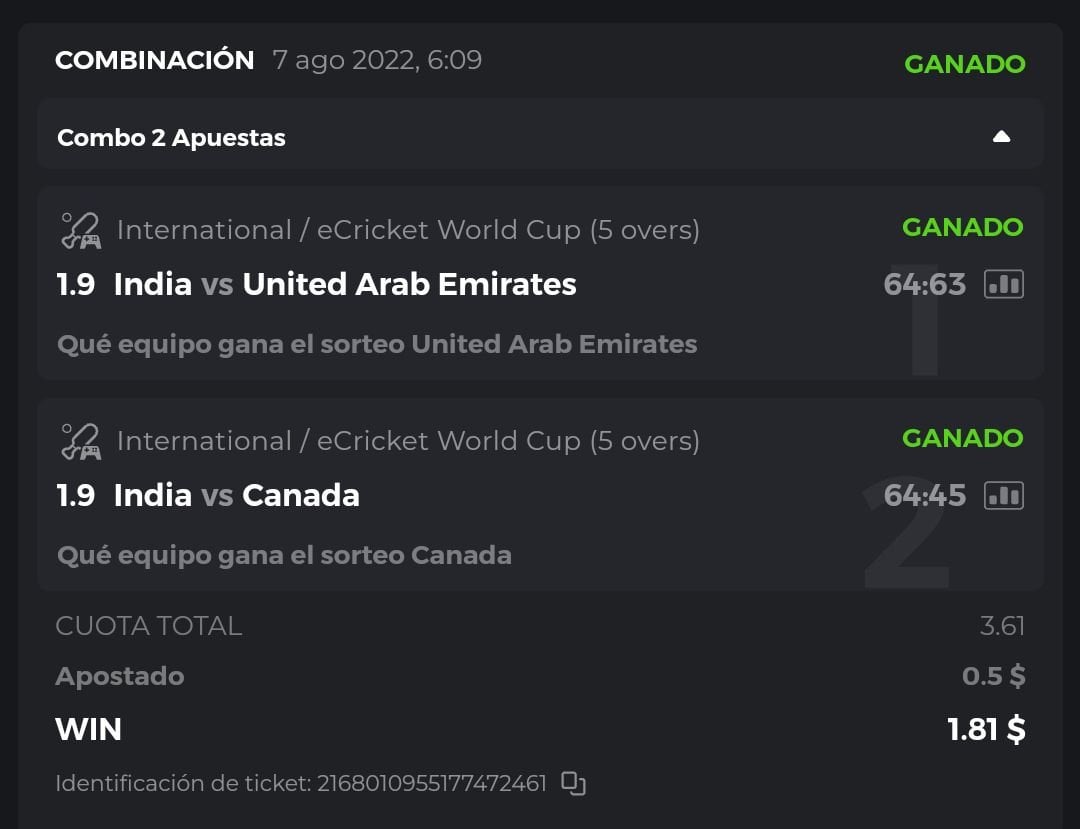
Task: Click the CUOTA TOTAL value 3.61
Action: pos(1002,627)
